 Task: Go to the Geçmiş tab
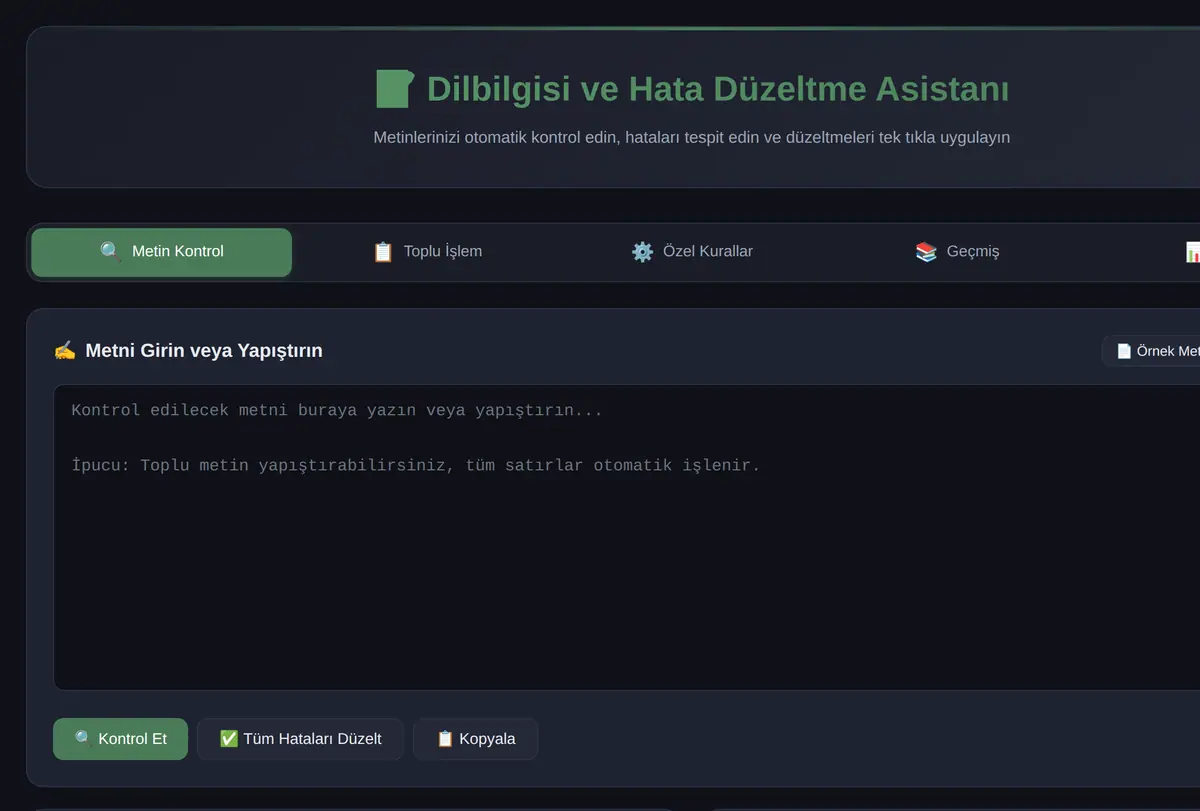pos(957,252)
